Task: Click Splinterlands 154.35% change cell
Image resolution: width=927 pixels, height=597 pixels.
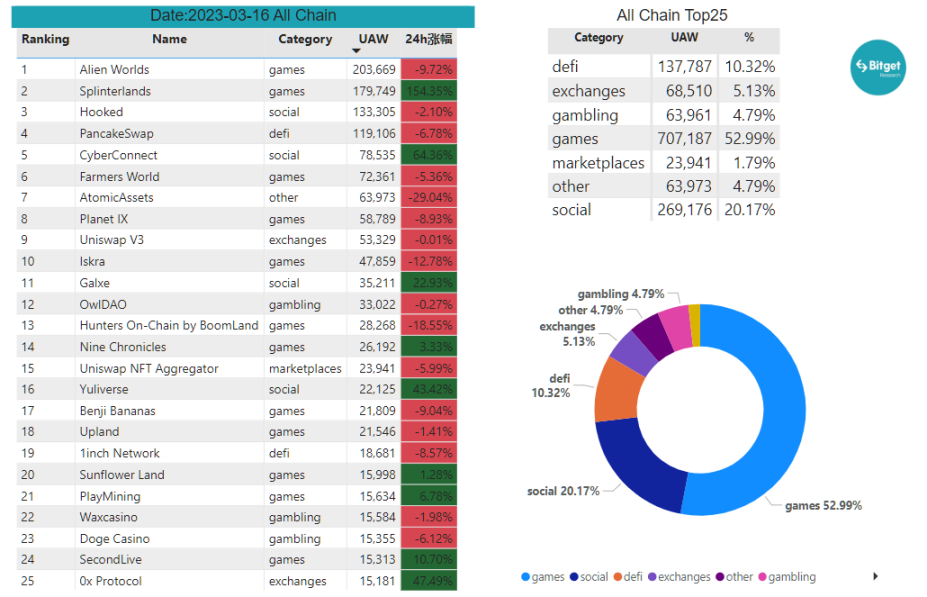Action: [429, 91]
